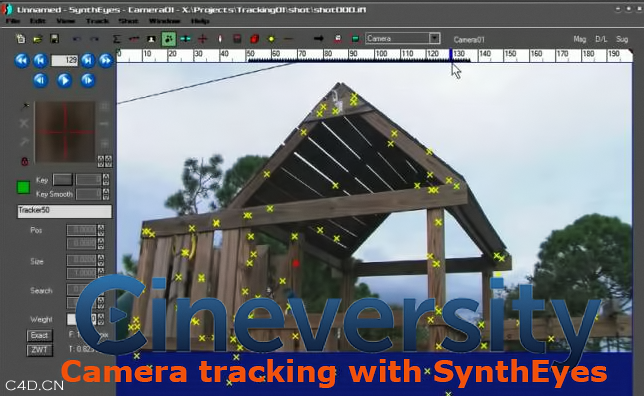Click the D/L button at top right
The height and width of the screenshot is (396, 644).
(601, 39)
